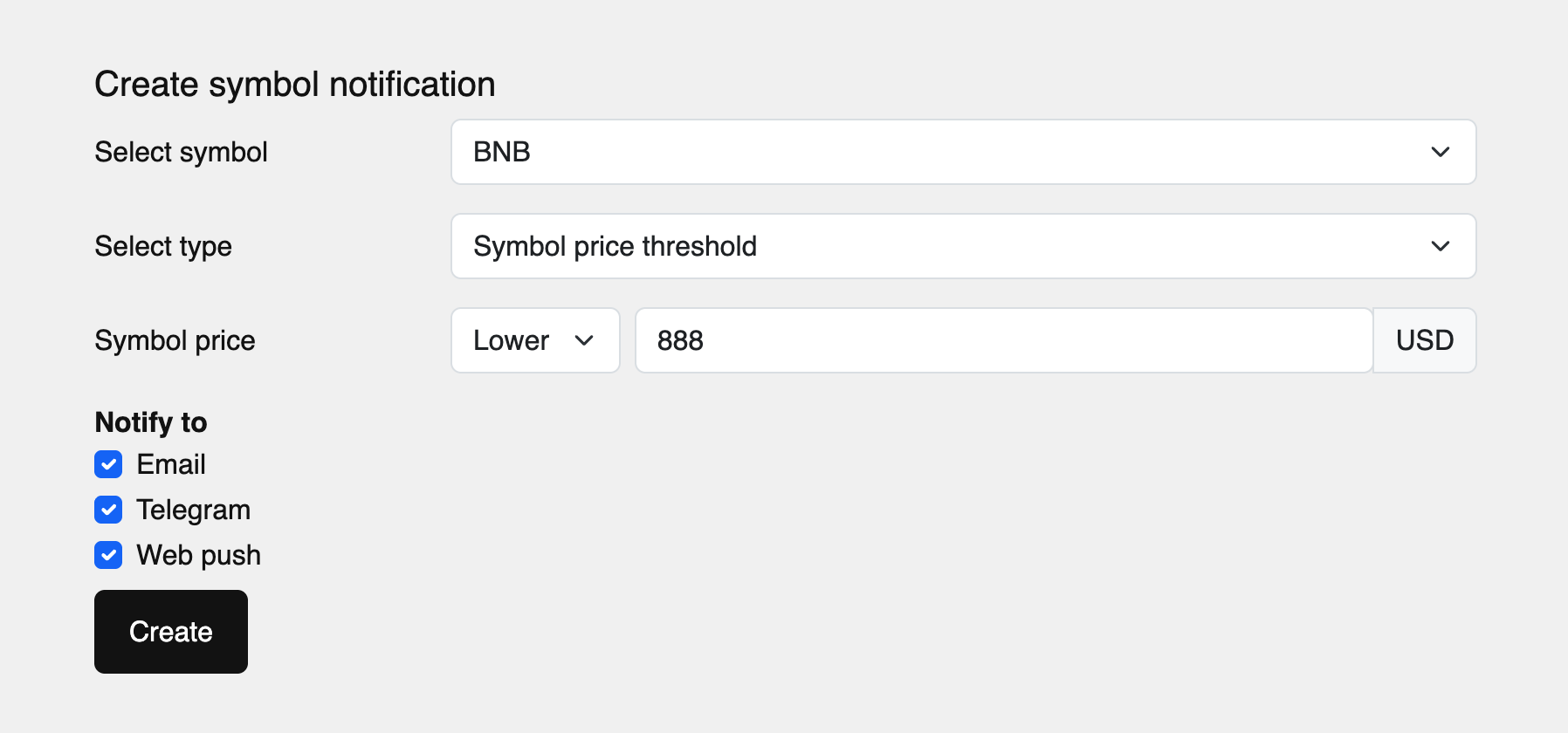Focus the price input showing 888
The image size is (1568, 733).
tap(1003, 340)
